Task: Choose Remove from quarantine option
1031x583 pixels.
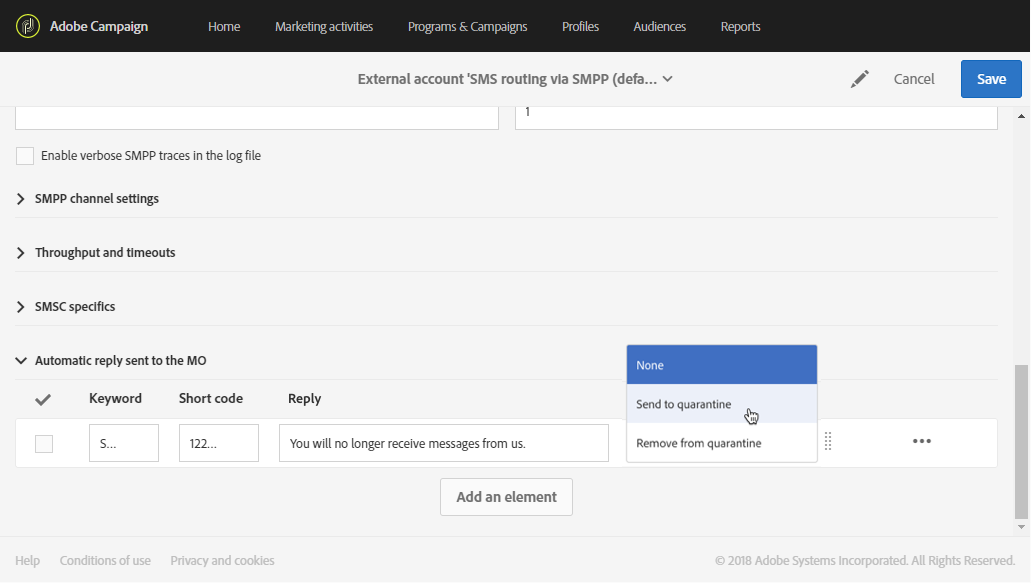Action: pyautogui.click(x=699, y=443)
